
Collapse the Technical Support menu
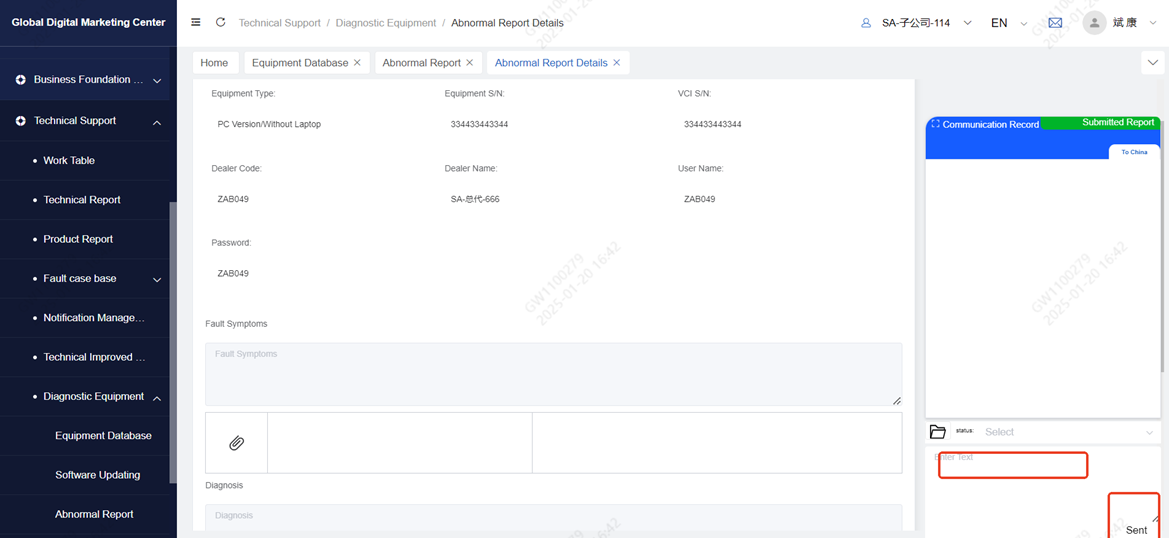(x=157, y=122)
